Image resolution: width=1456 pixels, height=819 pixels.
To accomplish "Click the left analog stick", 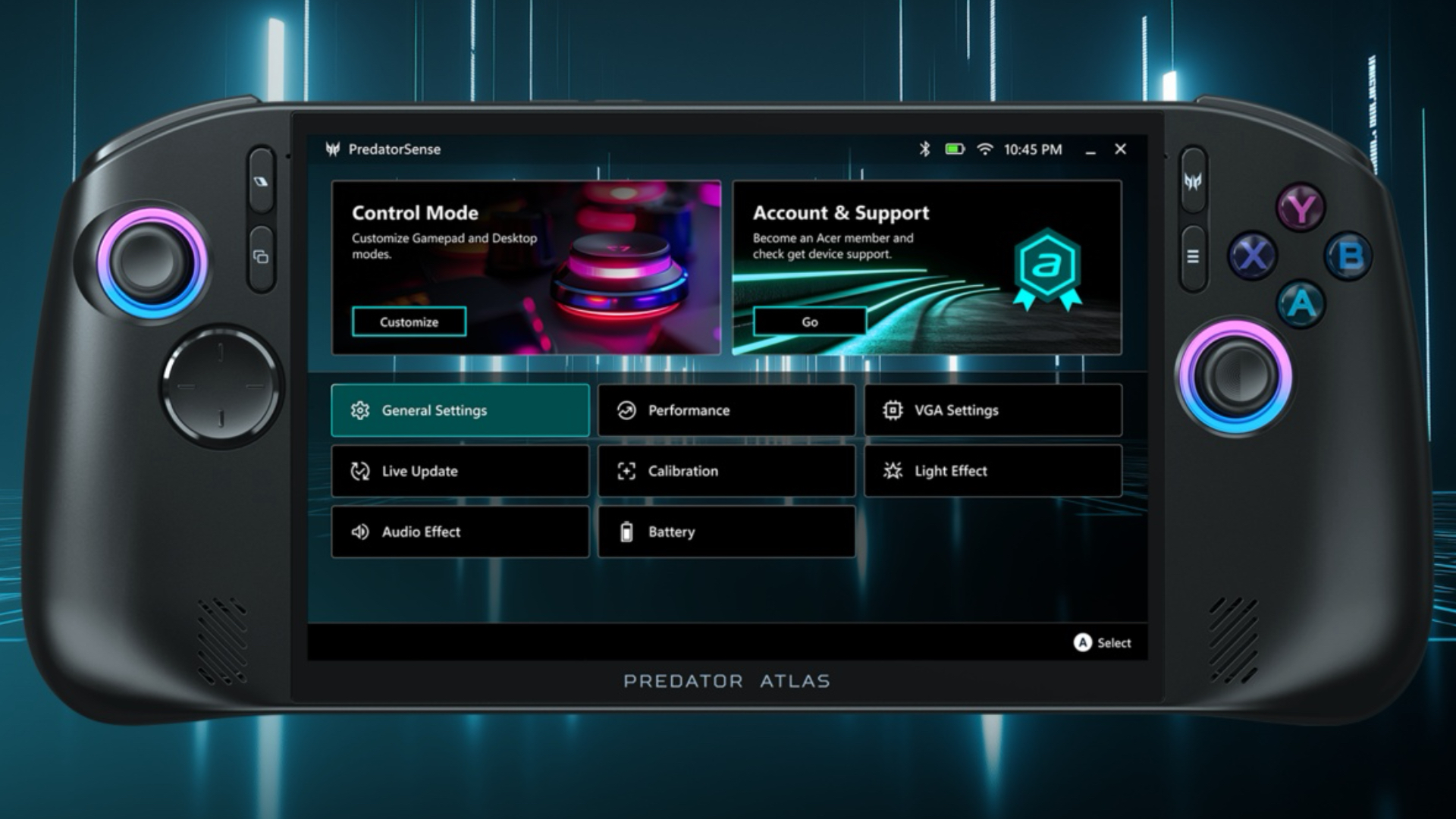I will pyautogui.click(x=152, y=263).
